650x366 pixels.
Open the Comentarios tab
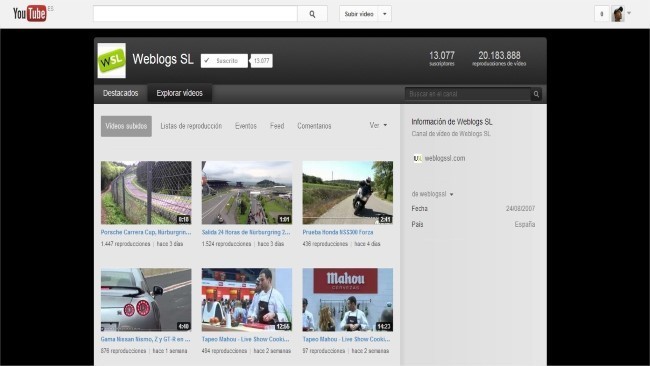tap(314, 126)
